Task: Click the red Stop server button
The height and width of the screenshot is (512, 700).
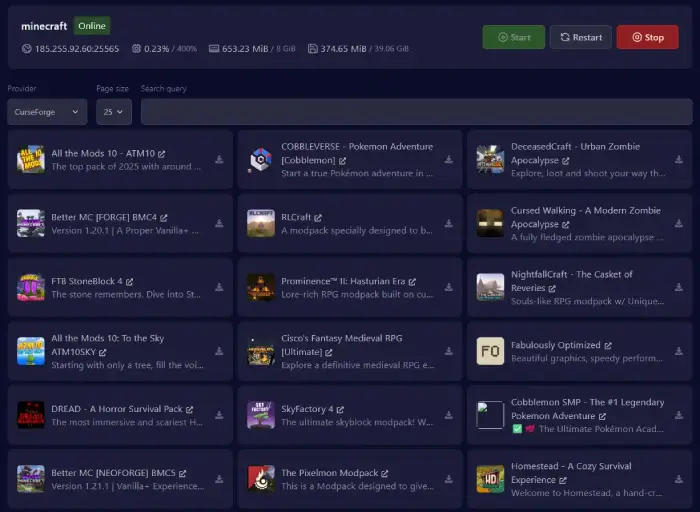Action: point(648,37)
